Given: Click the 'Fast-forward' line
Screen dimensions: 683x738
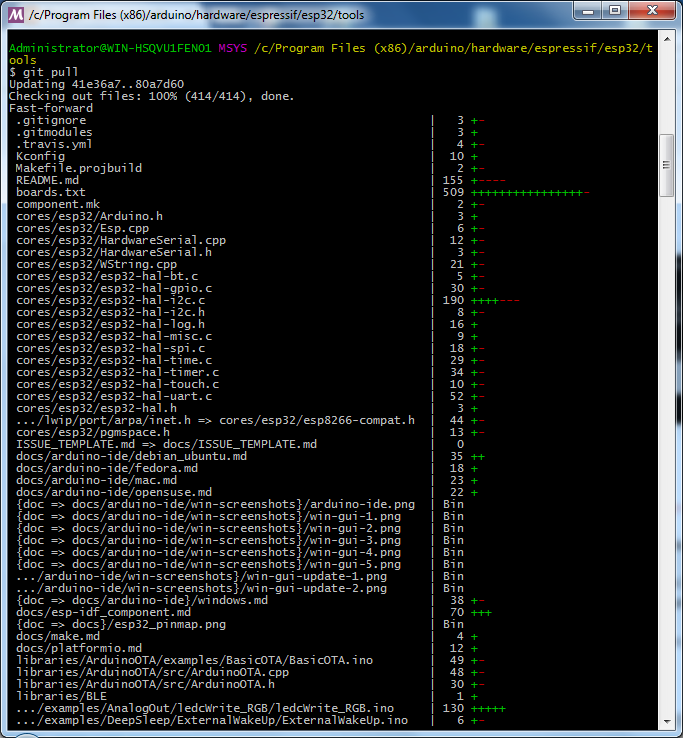Looking at the screenshot, I should 51,108.
